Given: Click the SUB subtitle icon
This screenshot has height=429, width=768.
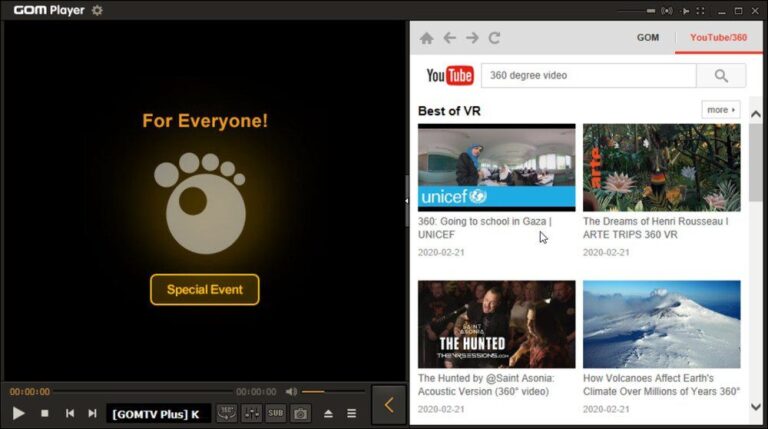Looking at the screenshot, I should (x=275, y=413).
